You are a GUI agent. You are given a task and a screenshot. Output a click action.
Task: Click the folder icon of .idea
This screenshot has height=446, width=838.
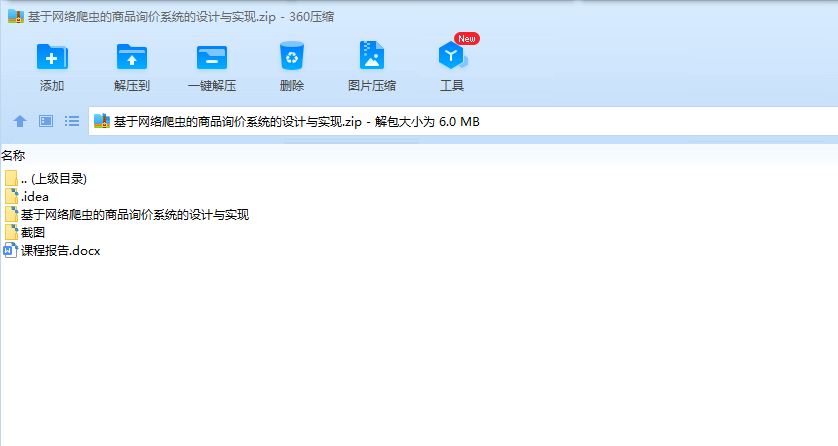coord(11,197)
